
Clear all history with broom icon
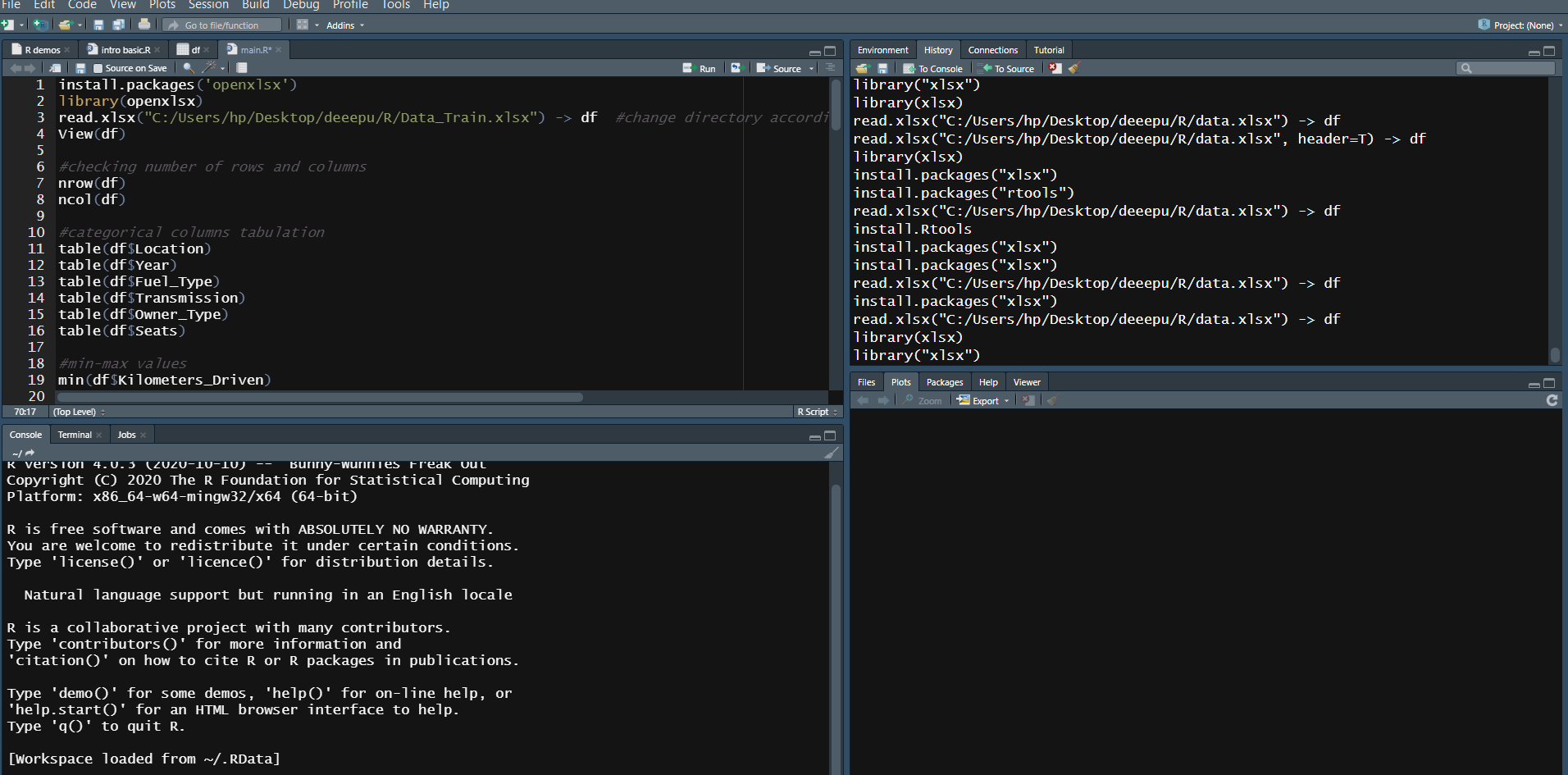point(1073,68)
